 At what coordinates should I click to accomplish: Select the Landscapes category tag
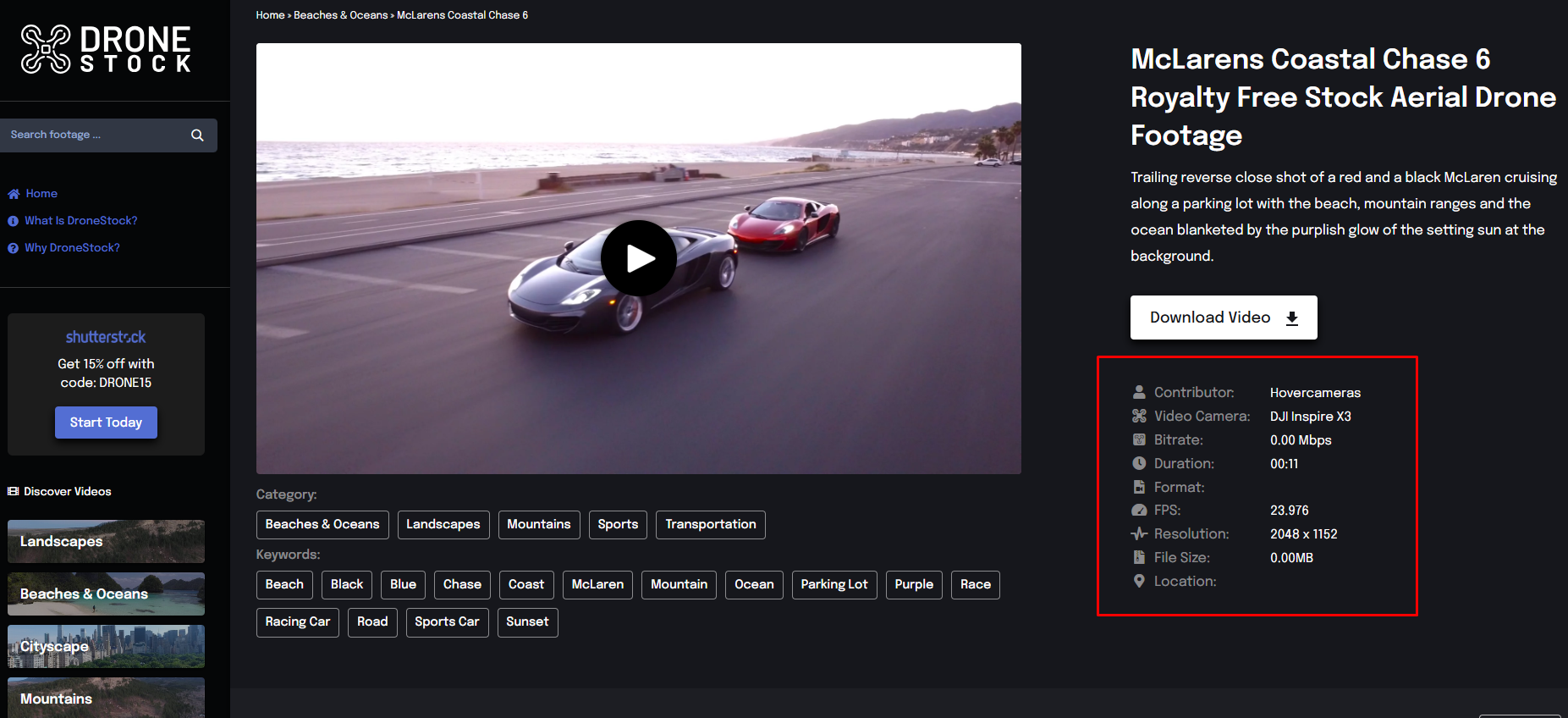443,525
